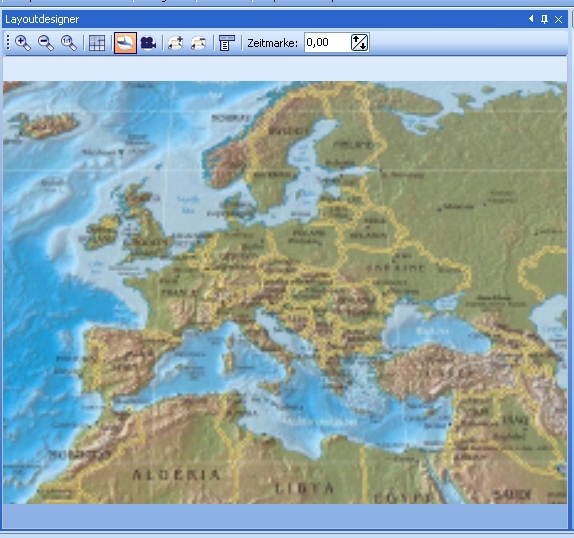Open the Layoutdesigner panel position arrow
The width and height of the screenshot is (574, 538).
(531, 19)
